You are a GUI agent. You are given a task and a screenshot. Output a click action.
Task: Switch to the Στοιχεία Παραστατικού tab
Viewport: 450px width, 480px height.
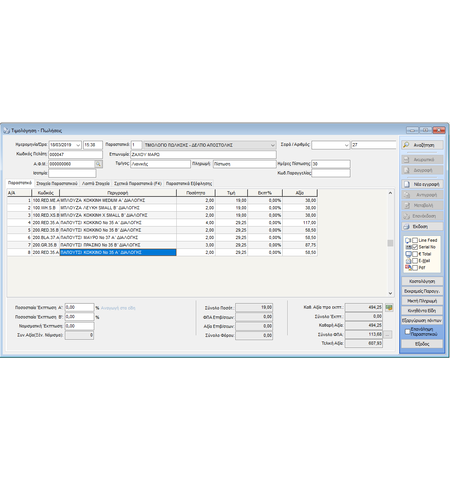(x=57, y=183)
